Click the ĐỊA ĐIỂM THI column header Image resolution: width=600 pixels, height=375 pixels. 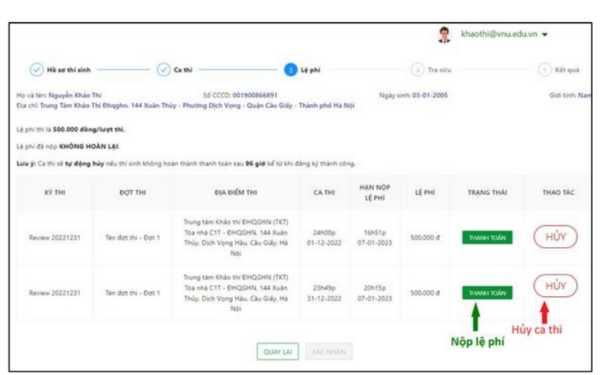click(236, 192)
